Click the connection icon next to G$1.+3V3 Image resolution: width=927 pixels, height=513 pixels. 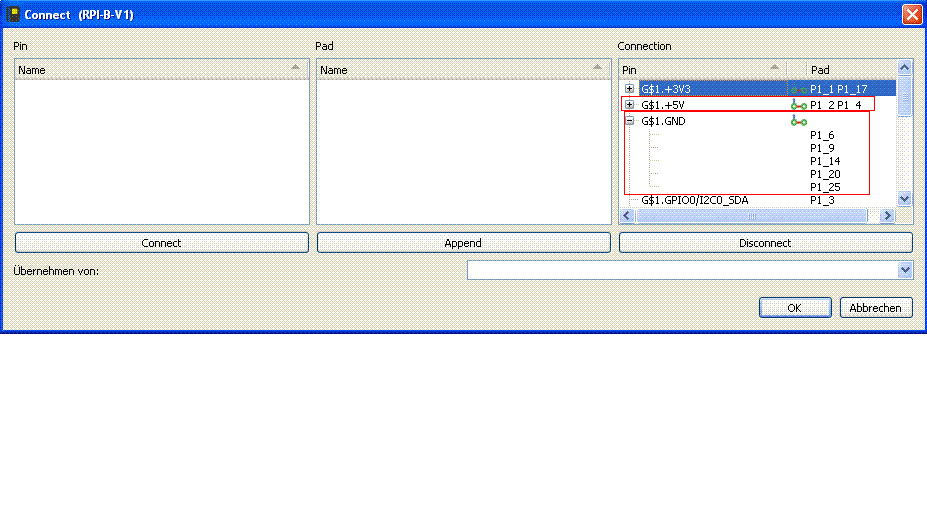pos(799,89)
